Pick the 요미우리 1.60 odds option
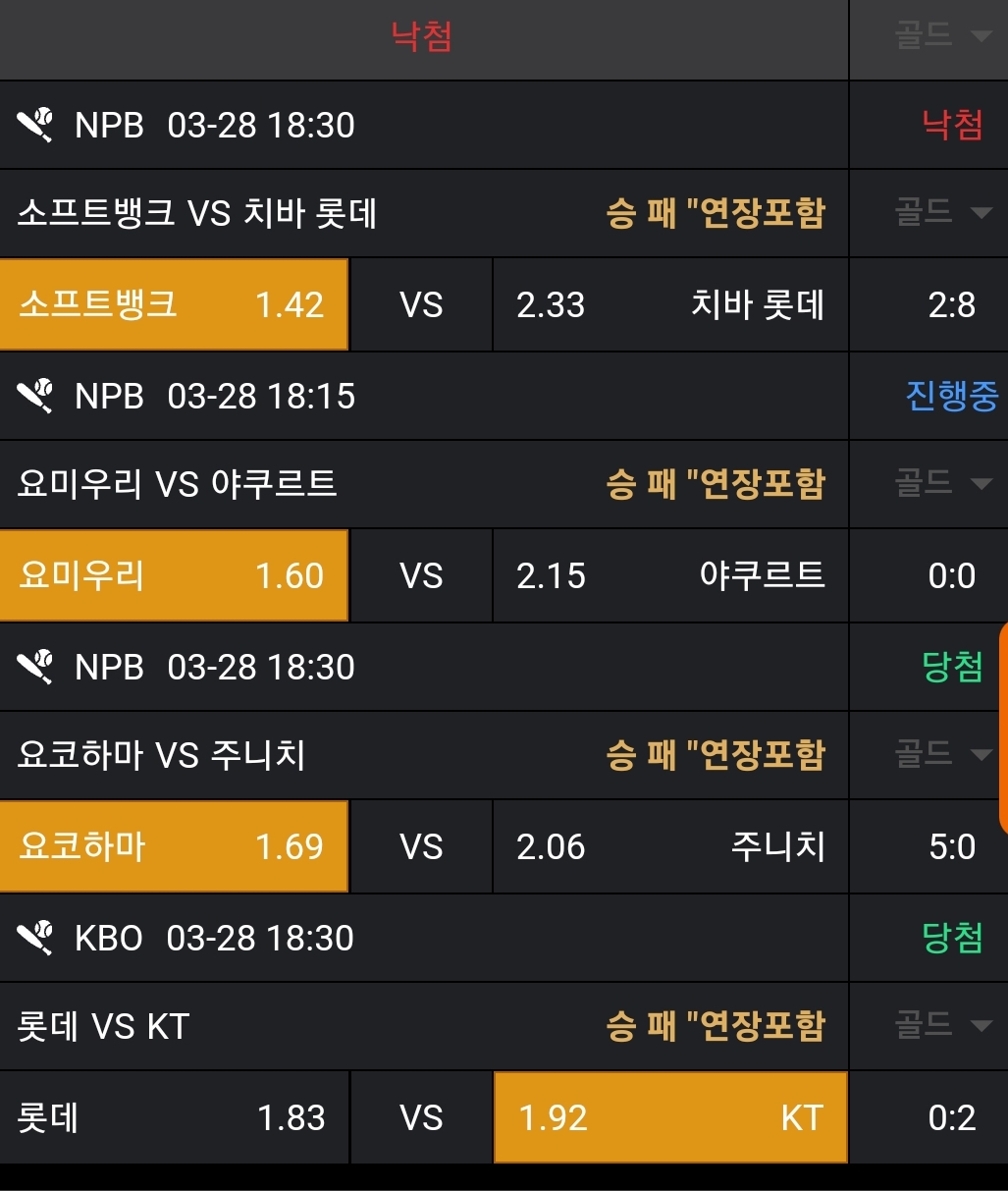The image size is (1008, 1191). click(x=174, y=575)
